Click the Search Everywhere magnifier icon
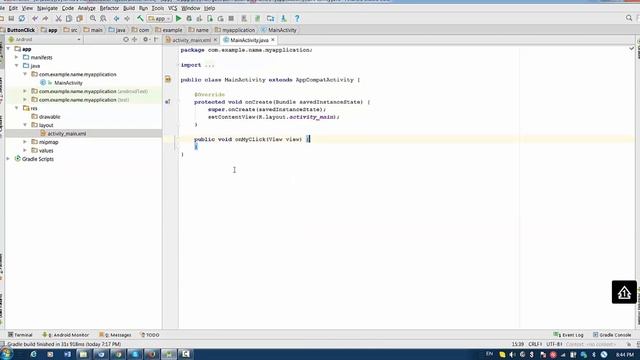The image size is (640, 360). click(x=629, y=18)
